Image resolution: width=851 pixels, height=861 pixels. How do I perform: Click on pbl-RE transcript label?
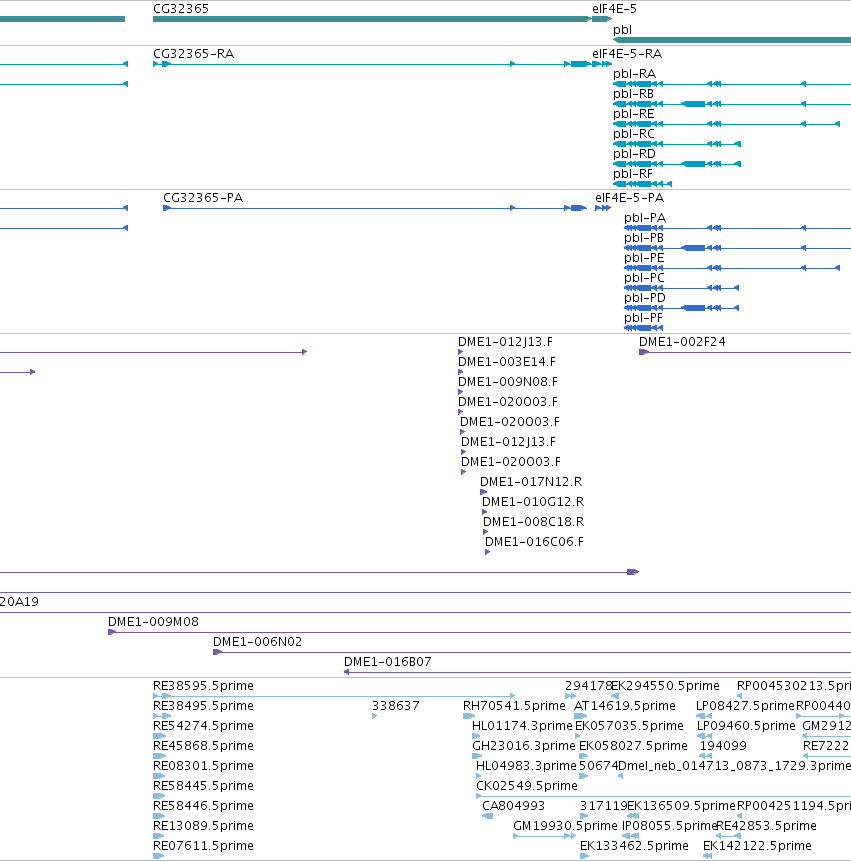point(634,114)
